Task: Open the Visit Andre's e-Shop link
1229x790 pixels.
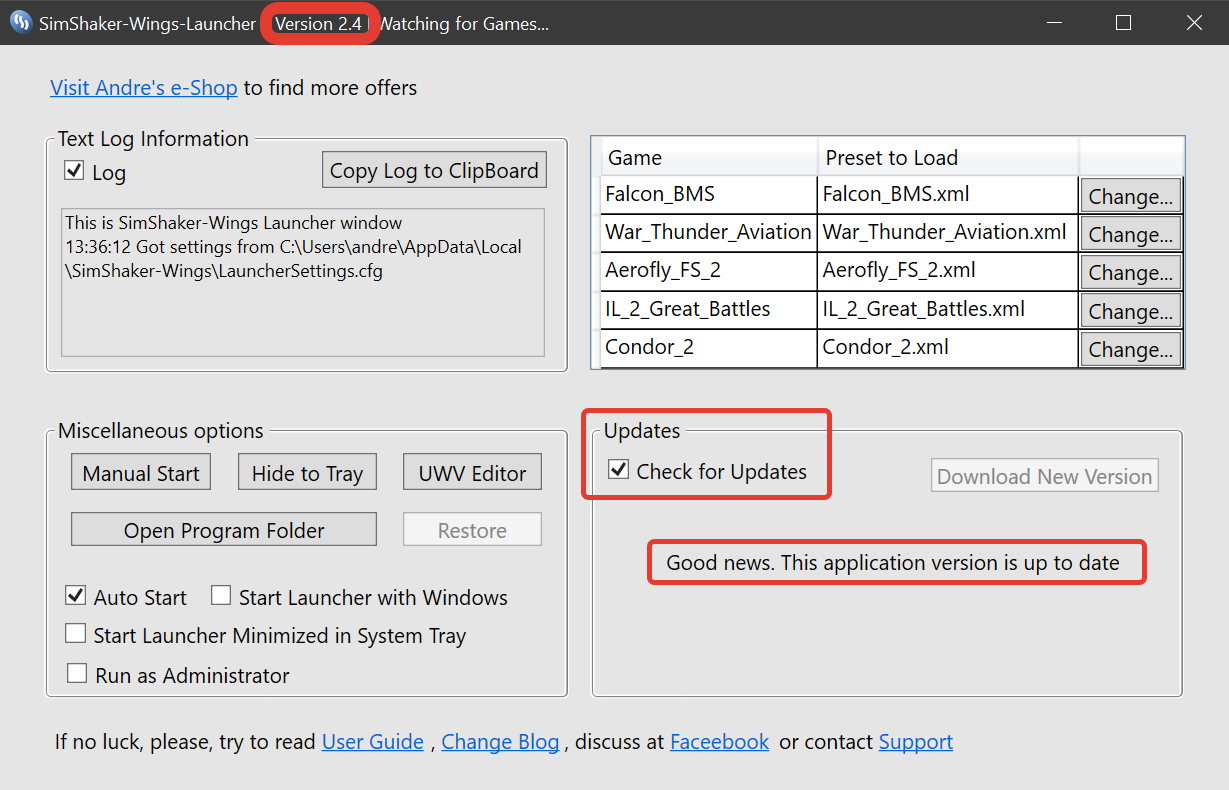Action: tap(144, 88)
